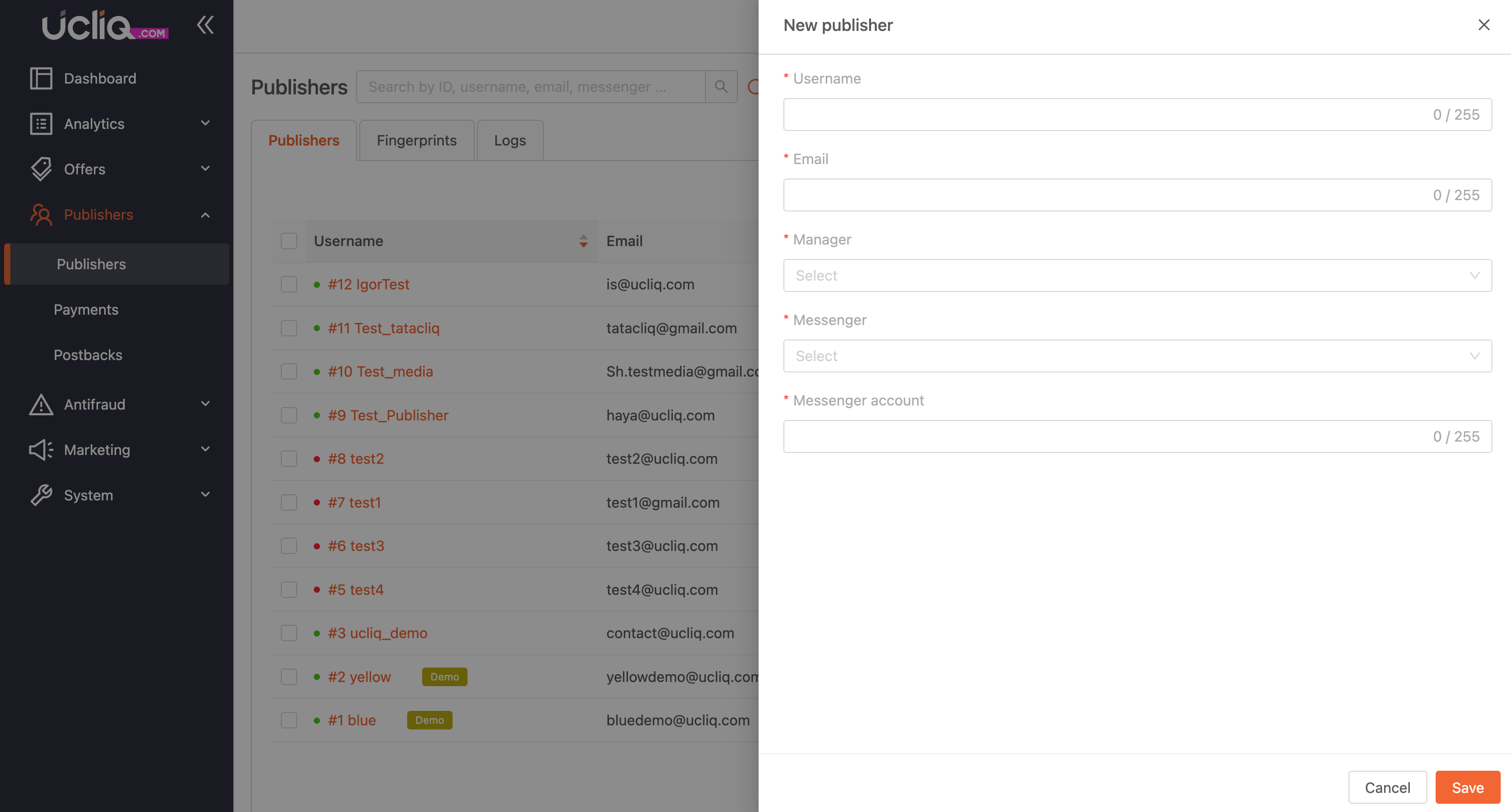Open the Messenger select dropdown
Image resolution: width=1511 pixels, height=812 pixels.
point(1137,356)
